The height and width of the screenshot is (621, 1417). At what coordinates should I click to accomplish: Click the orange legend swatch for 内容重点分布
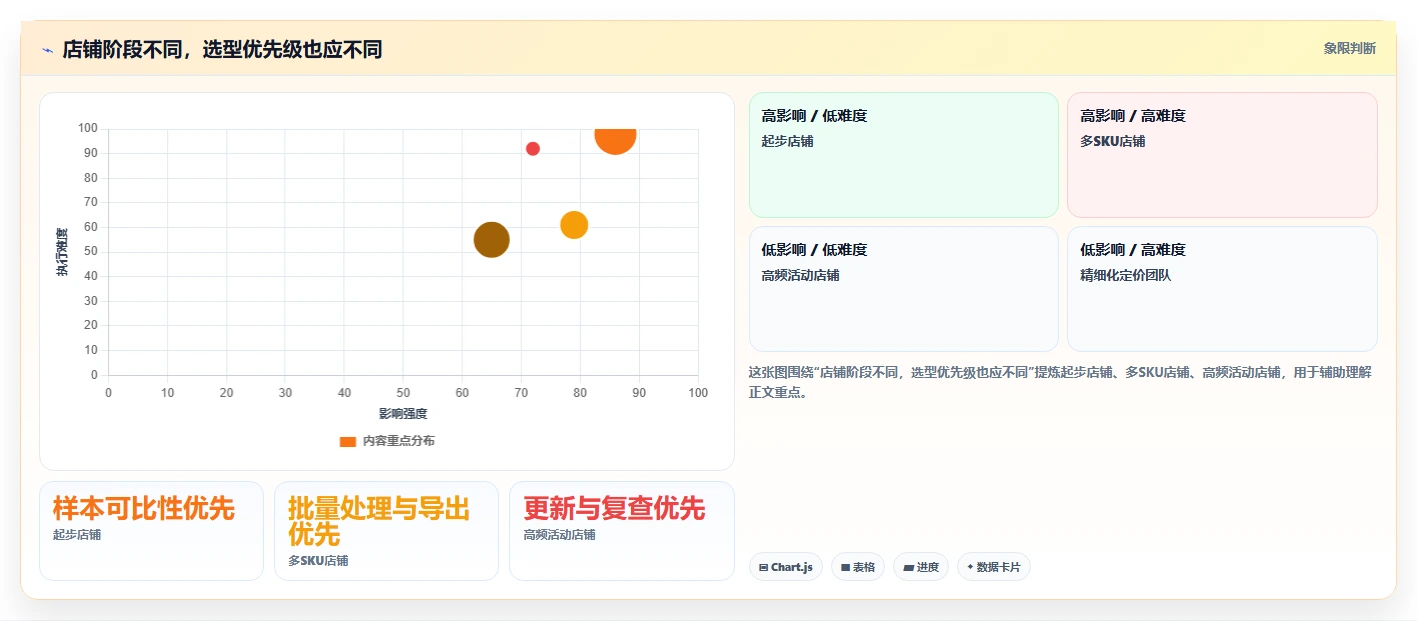point(348,441)
